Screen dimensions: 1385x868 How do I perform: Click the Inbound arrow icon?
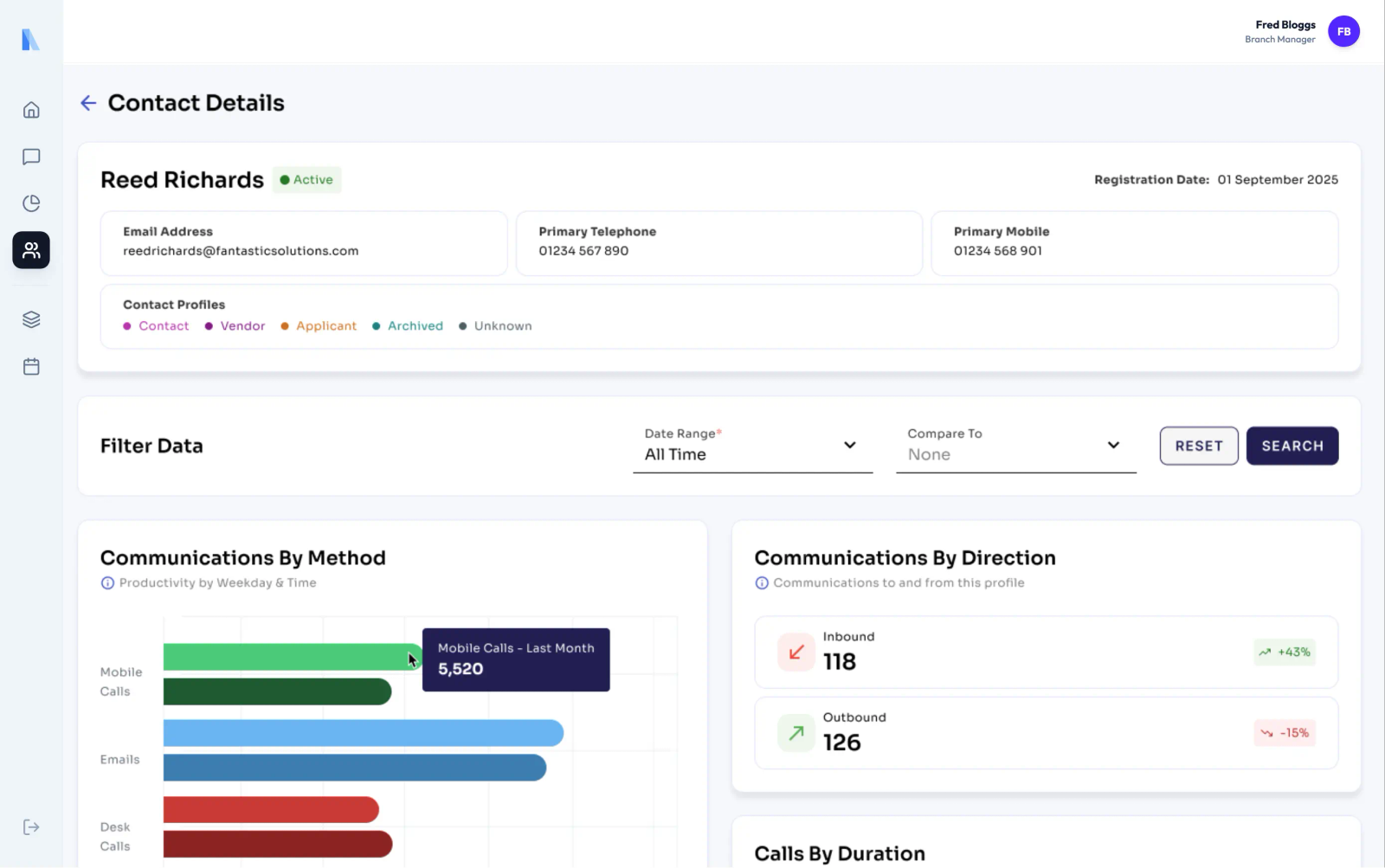pos(796,653)
